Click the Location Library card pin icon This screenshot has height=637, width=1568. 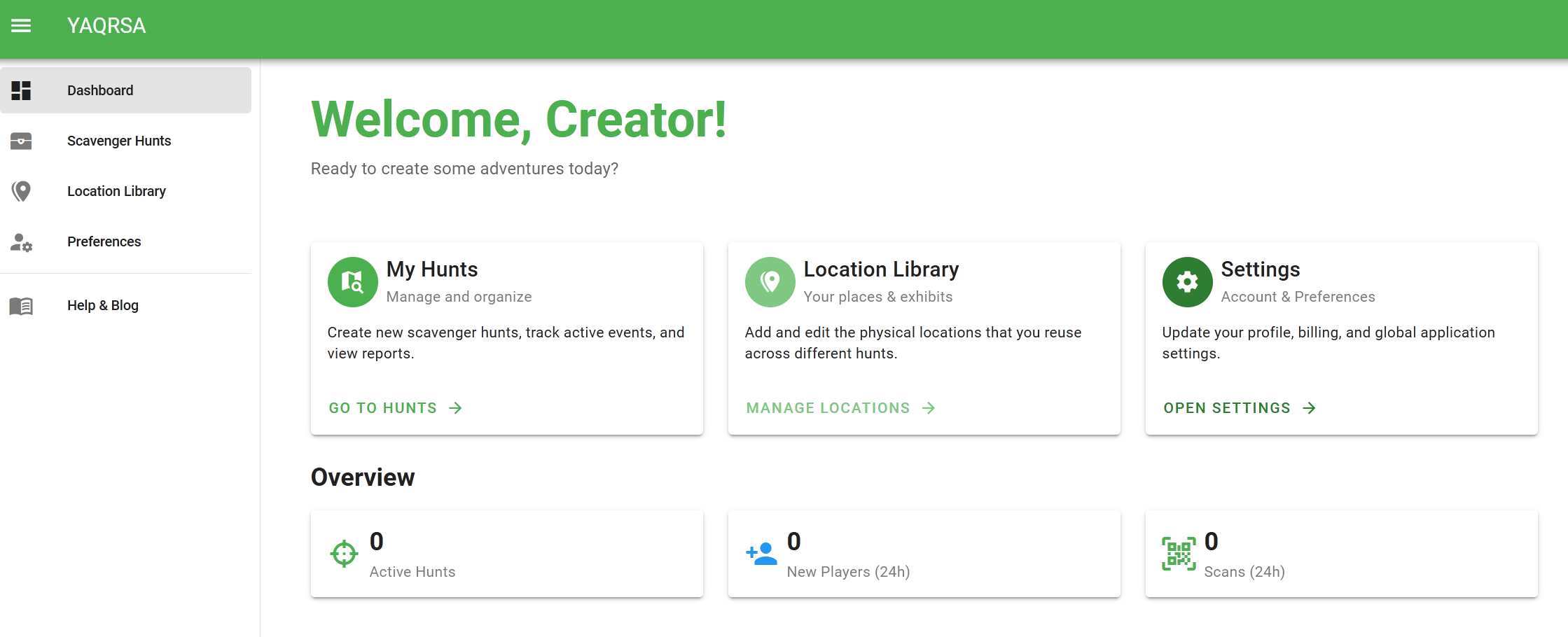770,282
